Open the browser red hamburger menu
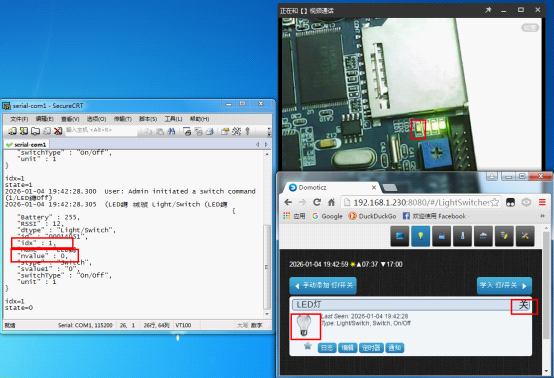The height and width of the screenshot is (378, 554). pyautogui.click(x=542, y=202)
